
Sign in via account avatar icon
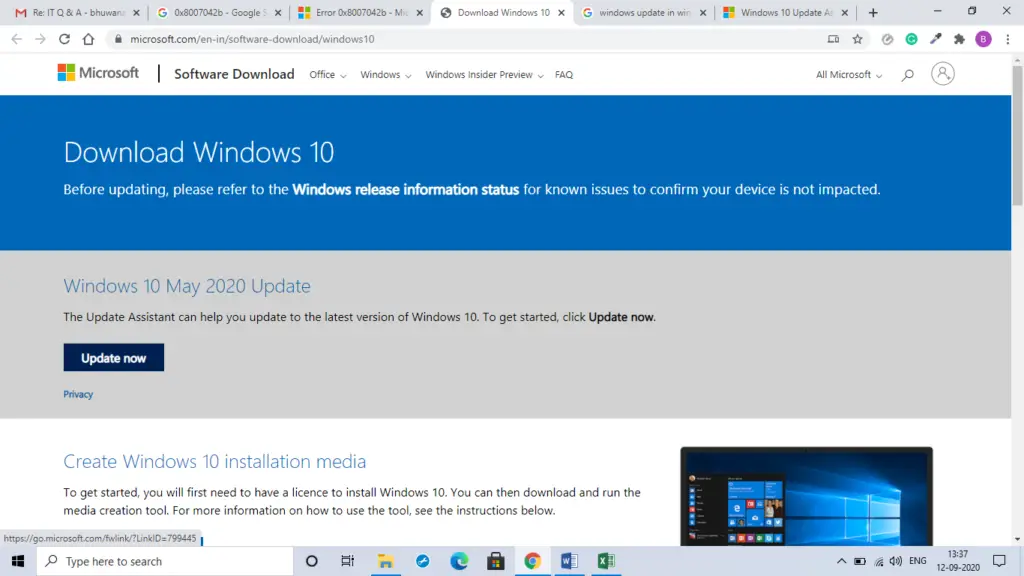pyautogui.click(x=942, y=73)
